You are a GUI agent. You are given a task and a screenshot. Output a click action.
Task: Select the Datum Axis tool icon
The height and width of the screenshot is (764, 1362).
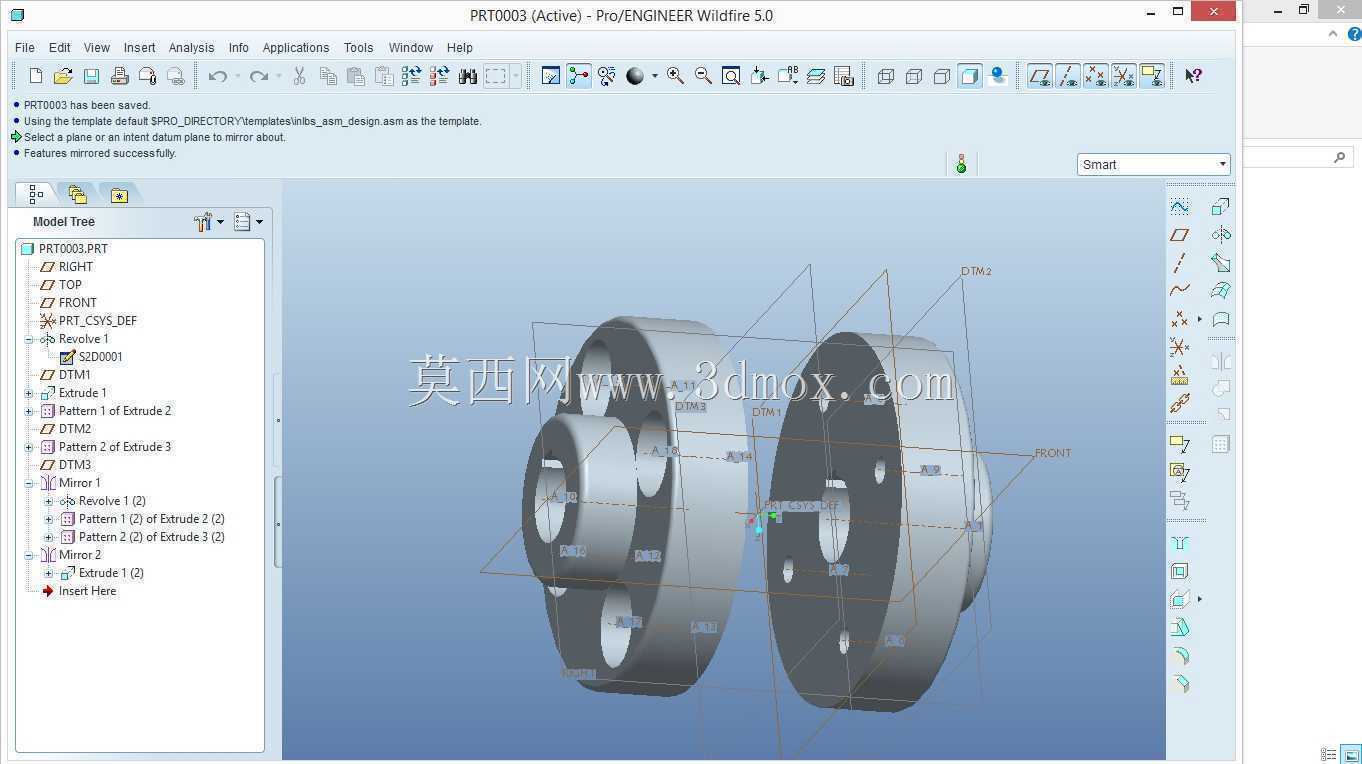pos(1180,263)
